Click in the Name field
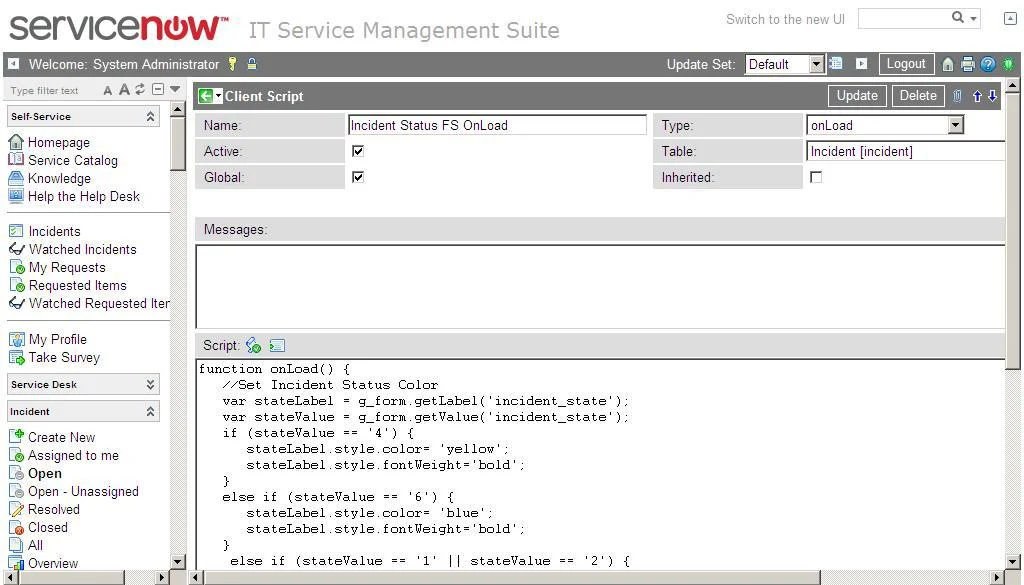1024x585 pixels. tap(497, 125)
